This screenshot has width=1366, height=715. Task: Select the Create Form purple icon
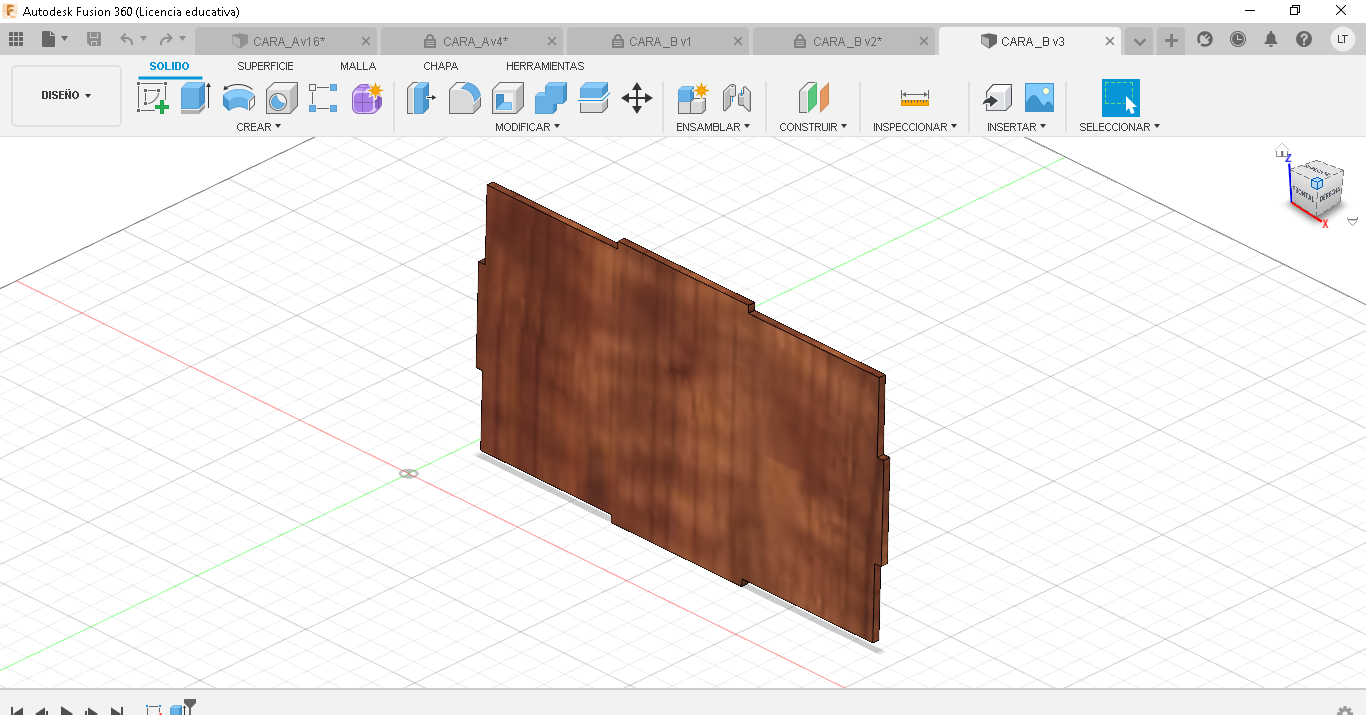367,98
